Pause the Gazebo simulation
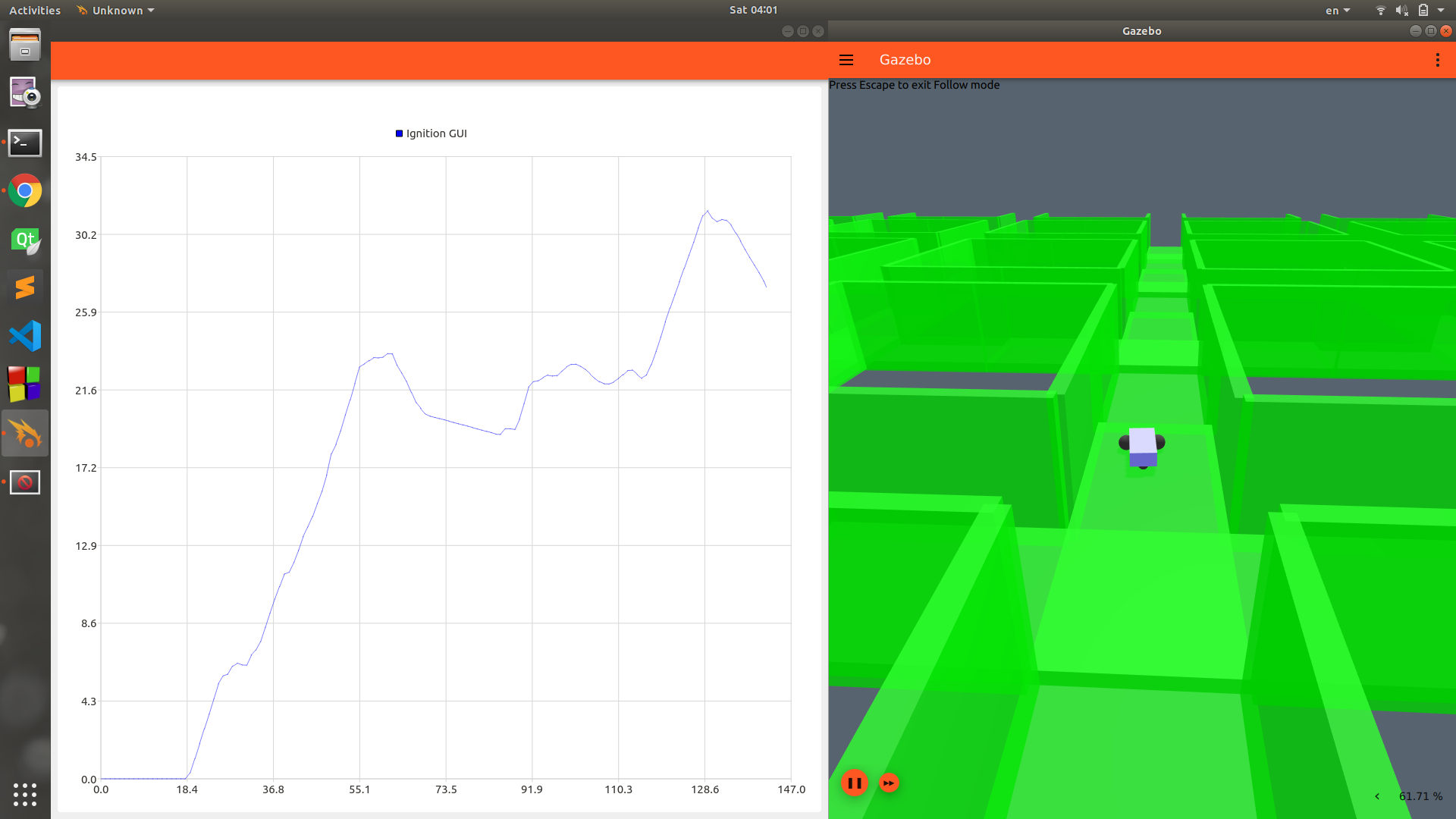This screenshot has height=819, width=1456. pyautogui.click(x=854, y=783)
